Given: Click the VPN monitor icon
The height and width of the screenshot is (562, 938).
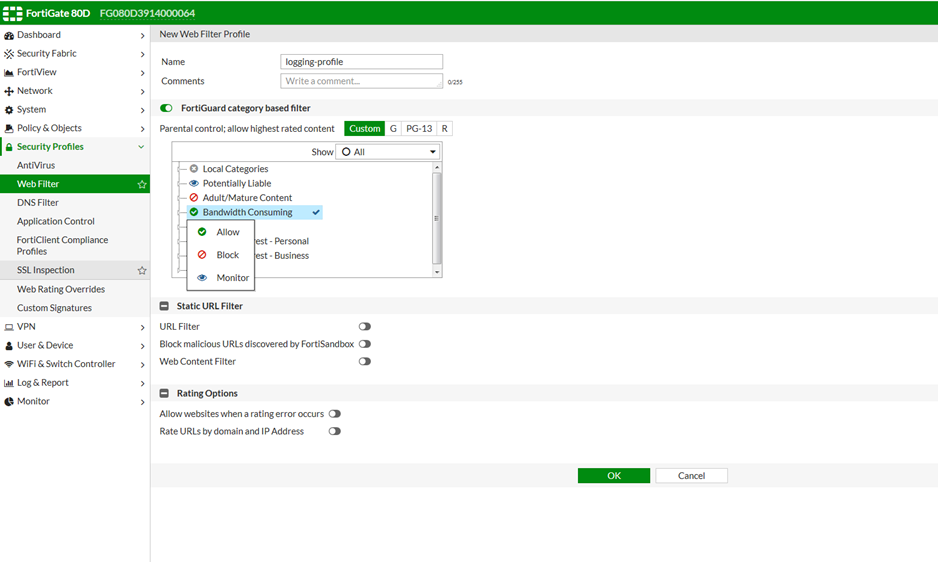Looking at the screenshot, I should [x=9, y=327].
